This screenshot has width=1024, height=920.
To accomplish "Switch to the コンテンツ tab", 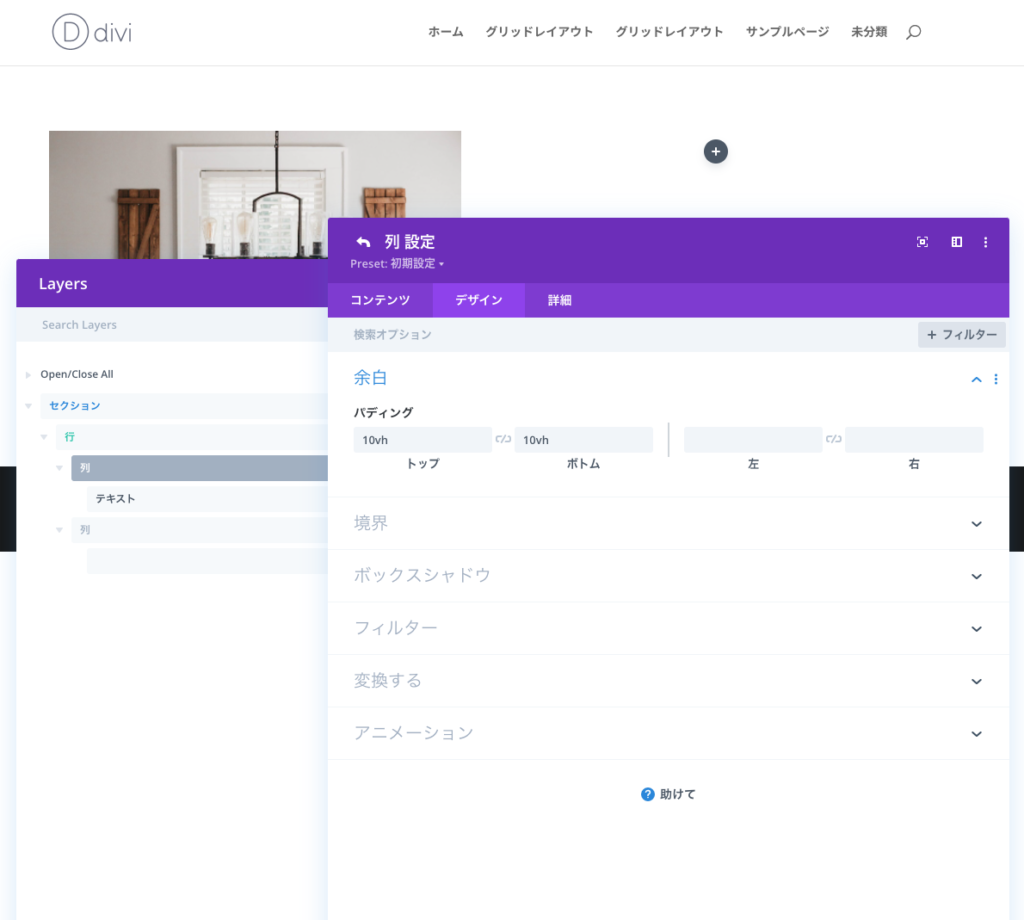I will (x=380, y=300).
